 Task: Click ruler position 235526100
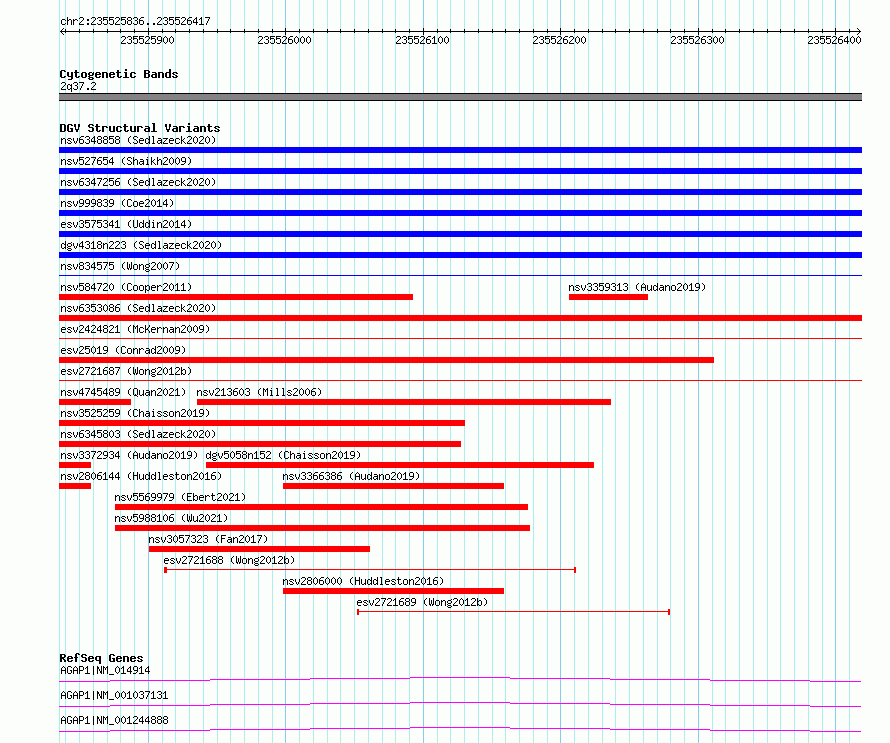(x=422, y=40)
